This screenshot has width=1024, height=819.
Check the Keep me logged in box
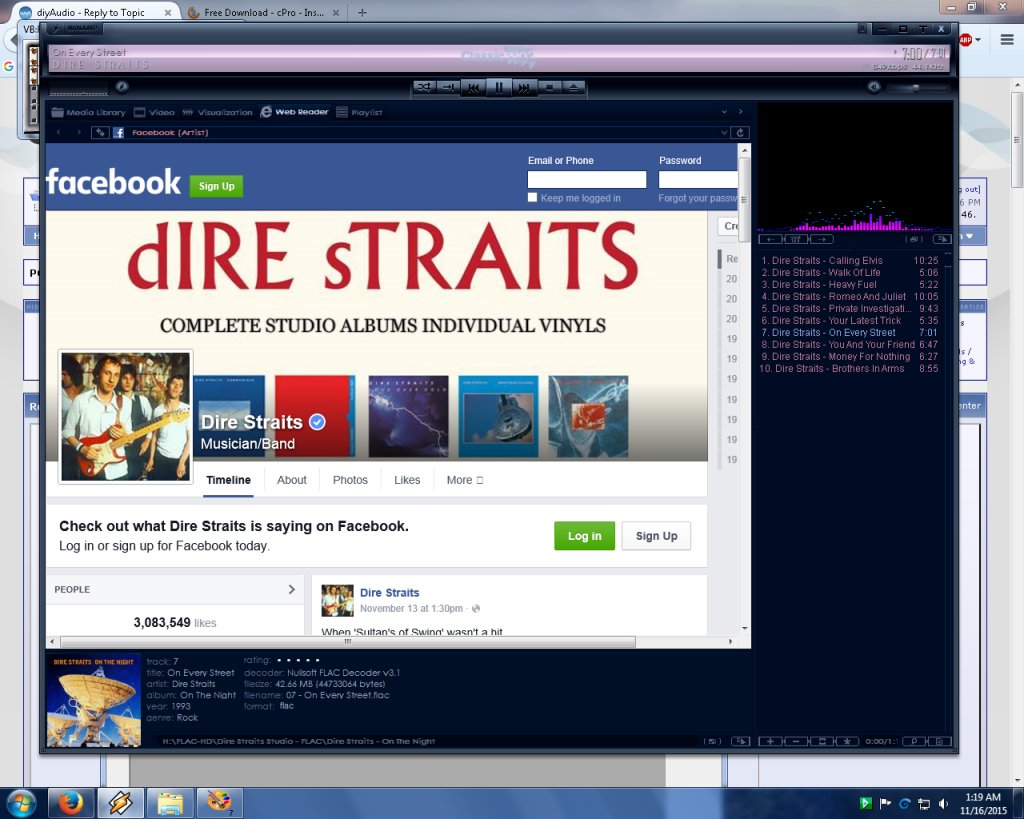pyautogui.click(x=532, y=197)
